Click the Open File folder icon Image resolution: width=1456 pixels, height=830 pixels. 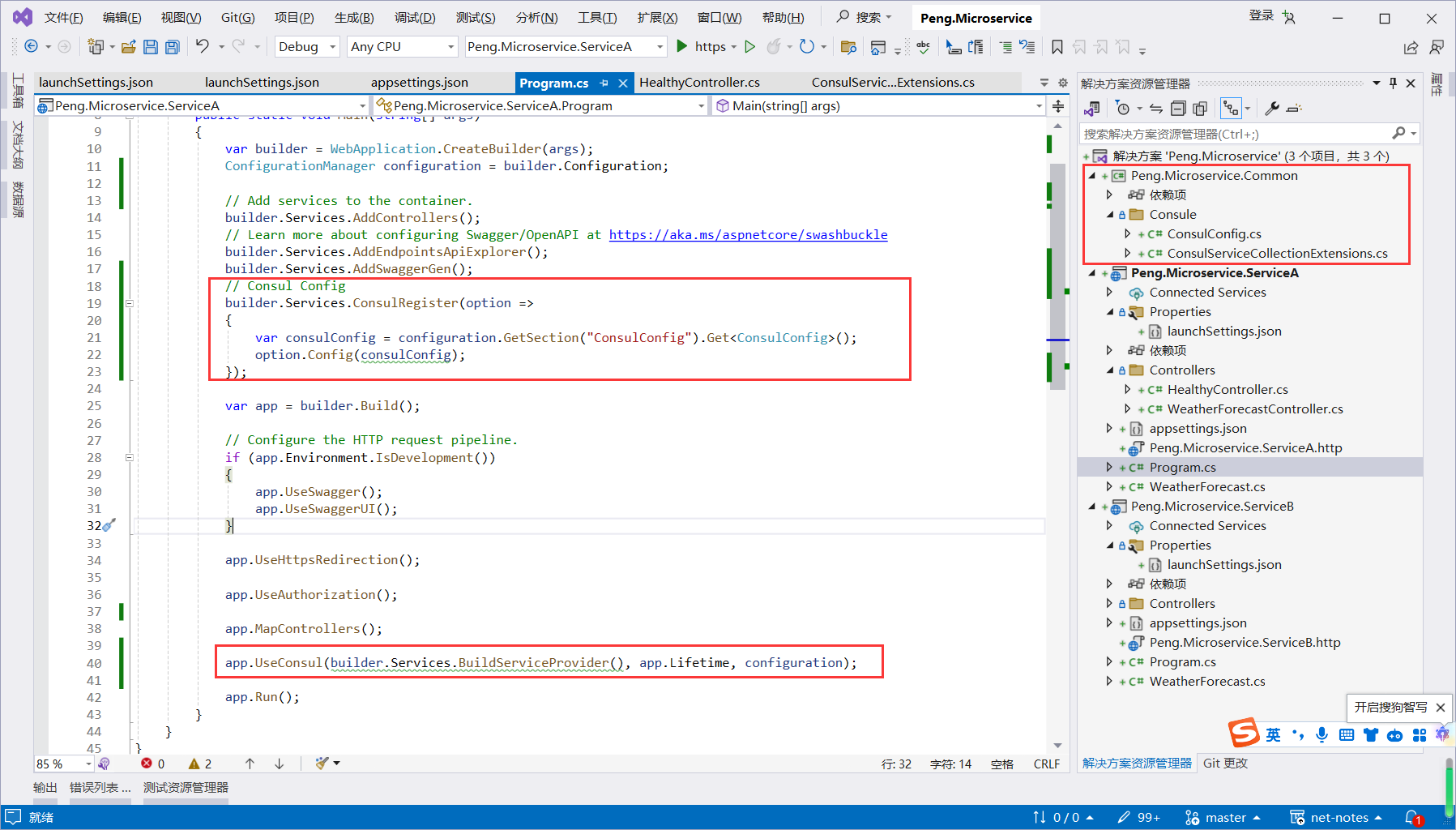point(128,47)
